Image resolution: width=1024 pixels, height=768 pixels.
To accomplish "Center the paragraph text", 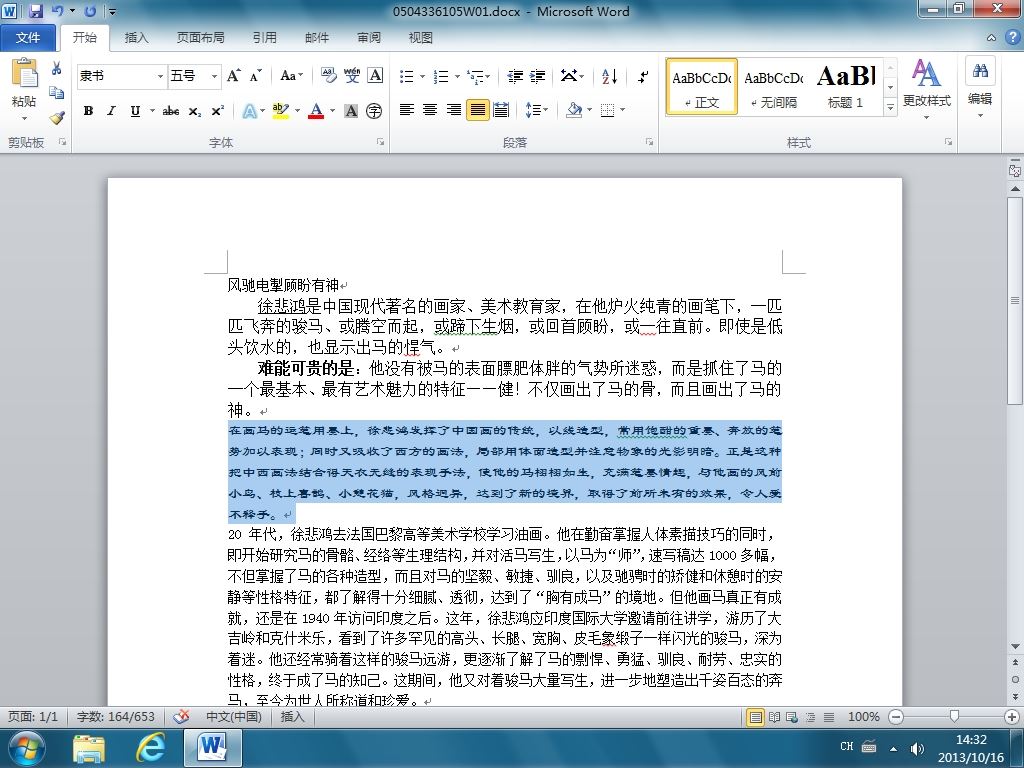I will point(430,110).
